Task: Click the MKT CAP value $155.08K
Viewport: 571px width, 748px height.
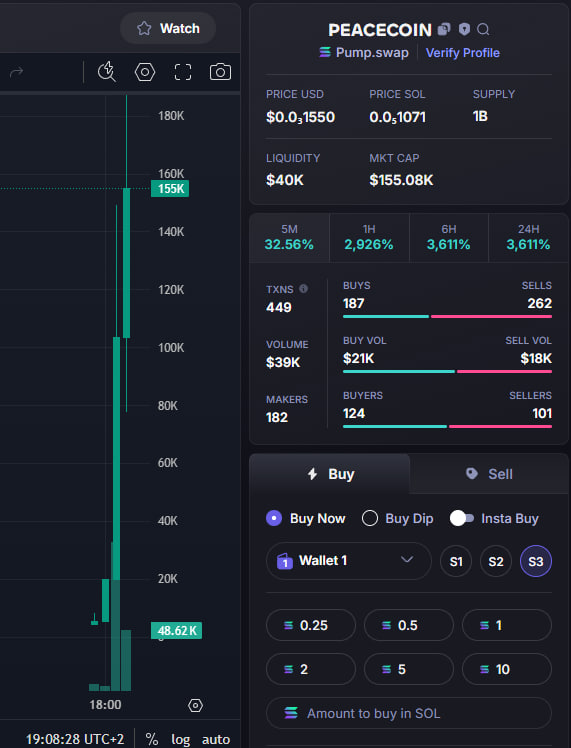Action: point(401,180)
